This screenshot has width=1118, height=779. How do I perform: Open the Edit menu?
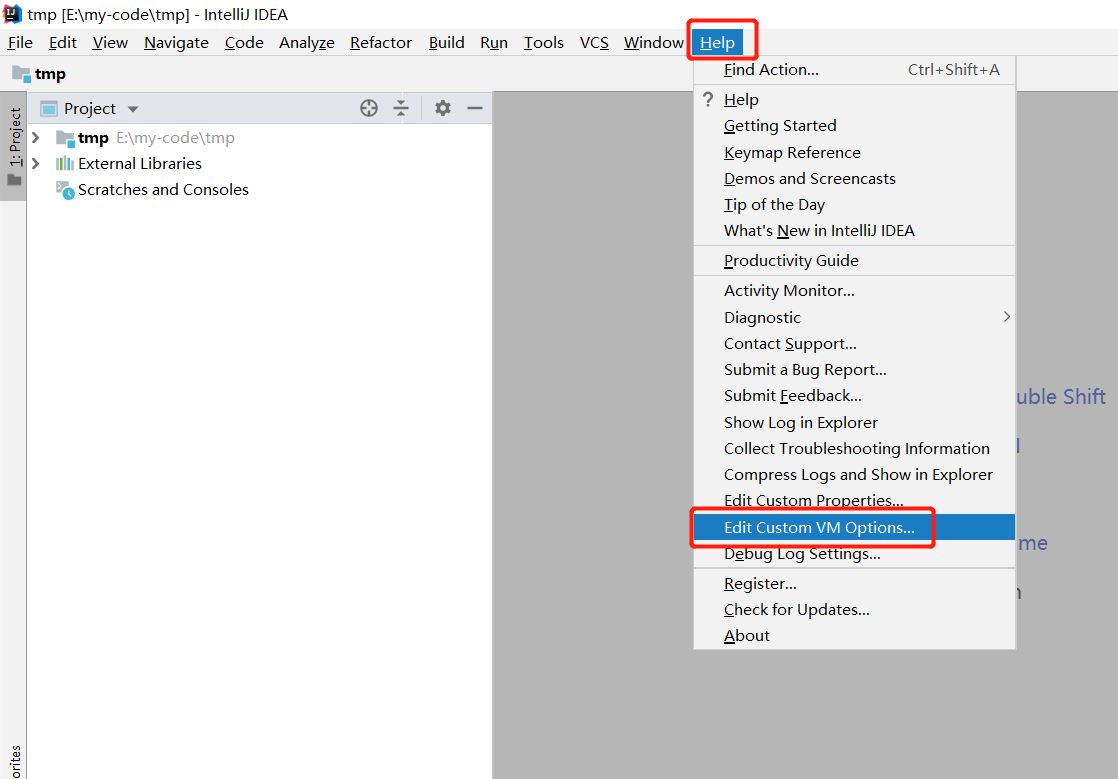pyautogui.click(x=63, y=43)
